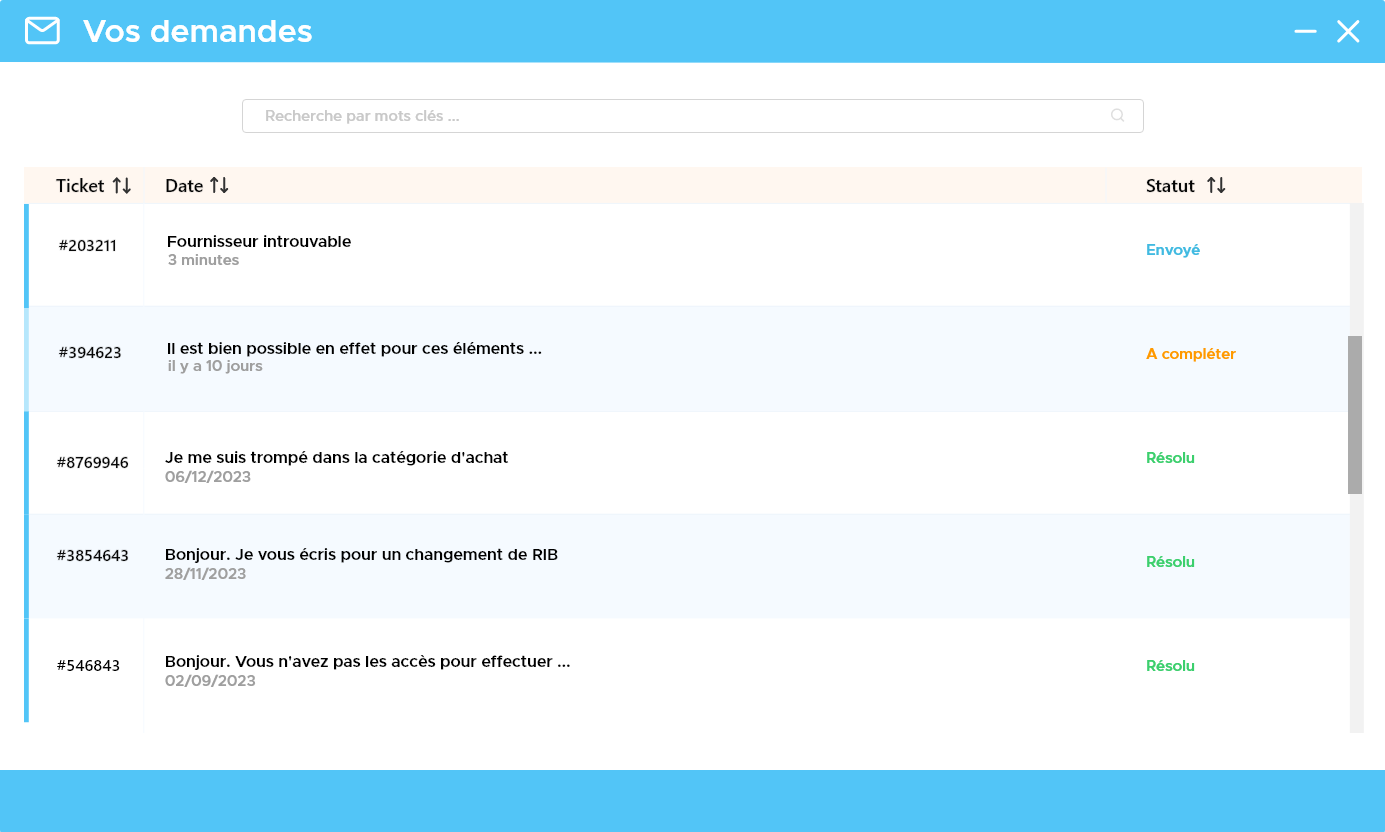
Task: Open ticket #394623
Action: click(x=90, y=353)
